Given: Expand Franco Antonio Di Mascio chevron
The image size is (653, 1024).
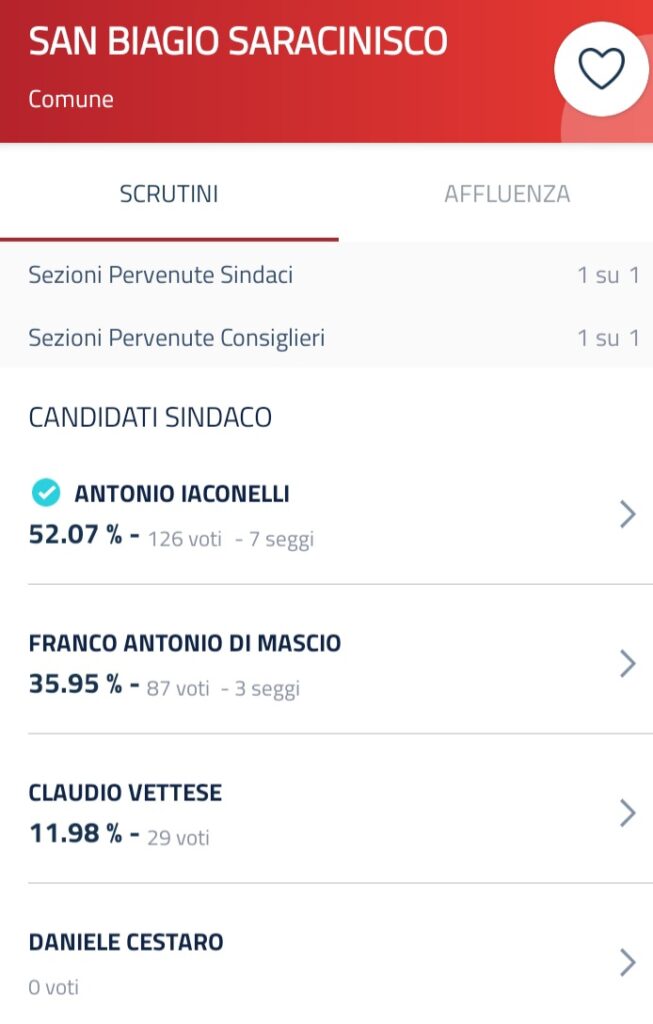Looking at the screenshot, I should coord(627,663).
